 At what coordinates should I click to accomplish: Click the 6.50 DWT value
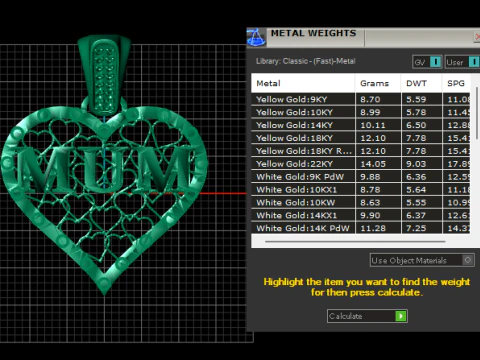coord(416,125)
